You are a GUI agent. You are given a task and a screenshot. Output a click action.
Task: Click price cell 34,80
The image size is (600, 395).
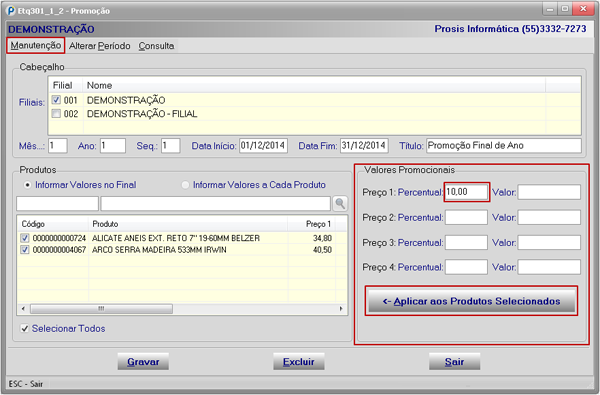click(x=322, y=238)
